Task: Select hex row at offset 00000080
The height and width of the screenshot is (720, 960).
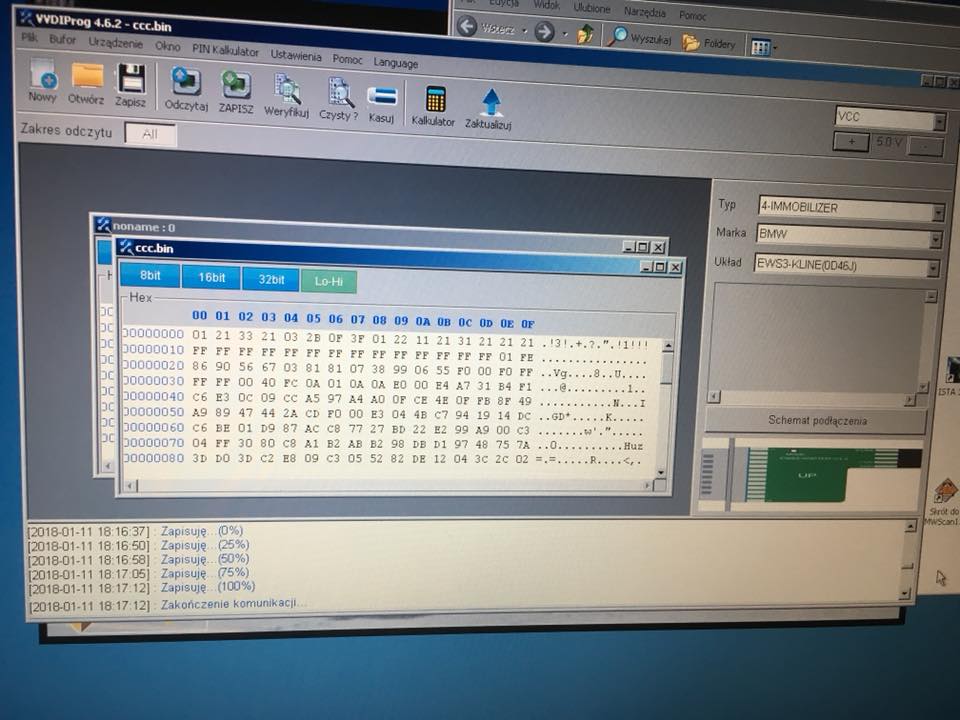Action: [383, 459]
